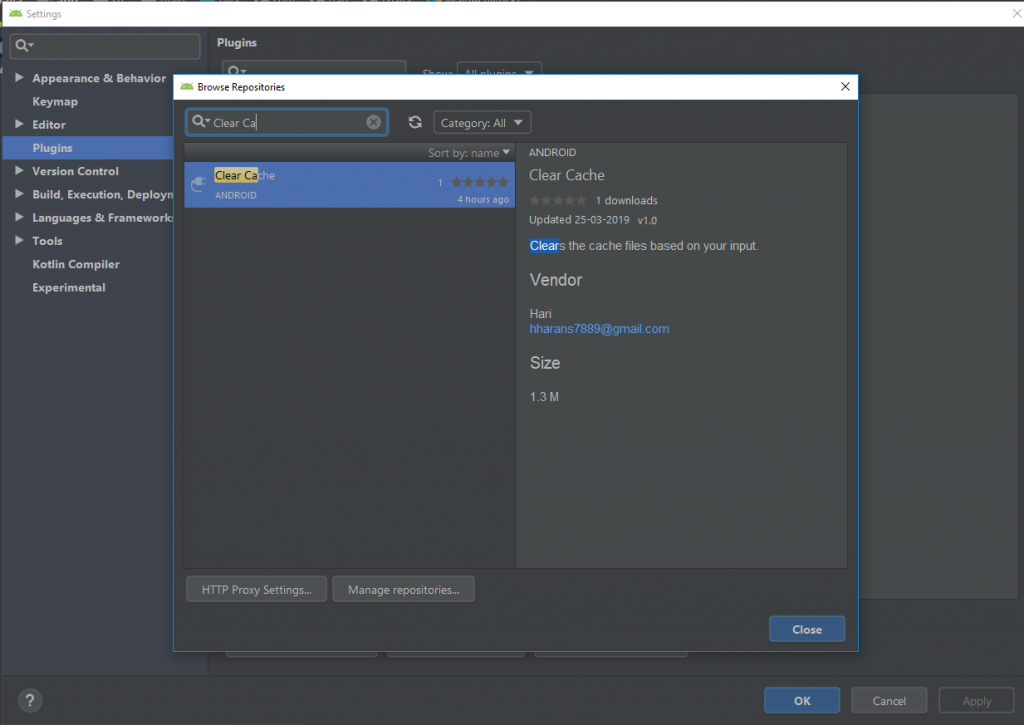Click the Settings sidebar search magnifier icon
1024x725 pixels.
[x=24, y=45]
